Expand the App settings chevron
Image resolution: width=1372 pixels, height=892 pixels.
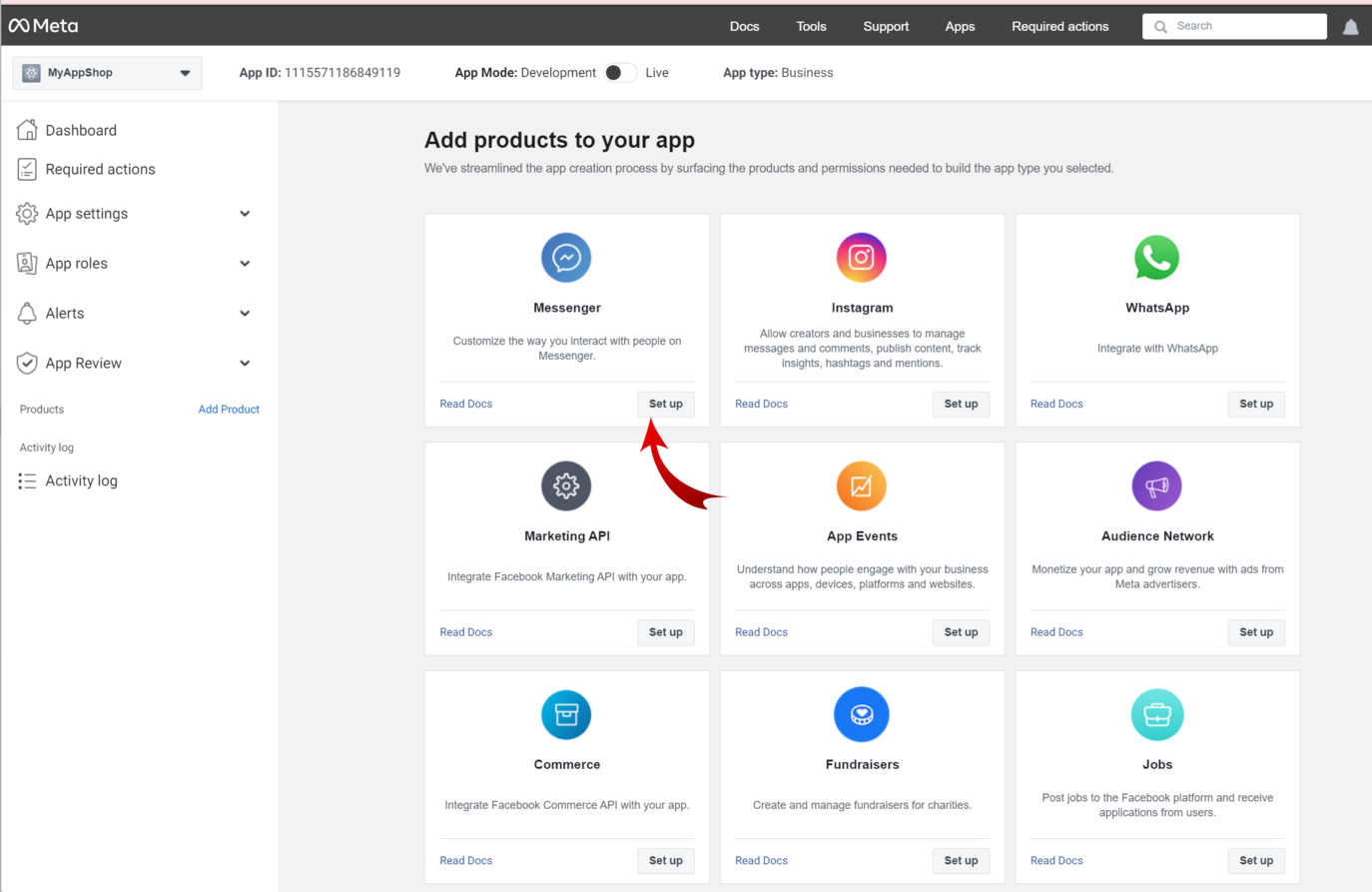pyautogui.click(x=245, y=214)
